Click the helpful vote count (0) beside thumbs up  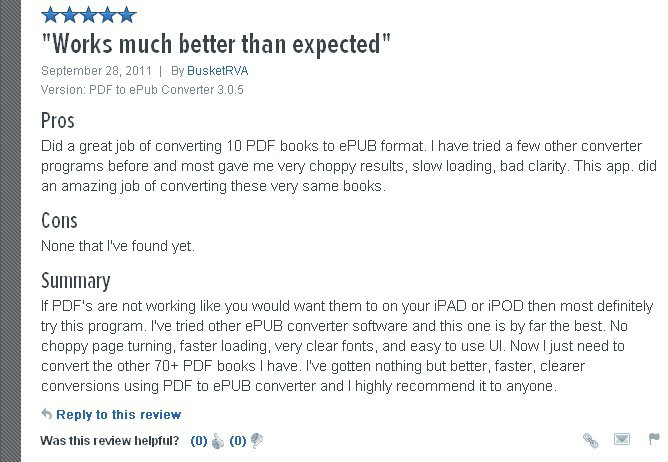tap(199, 441)
